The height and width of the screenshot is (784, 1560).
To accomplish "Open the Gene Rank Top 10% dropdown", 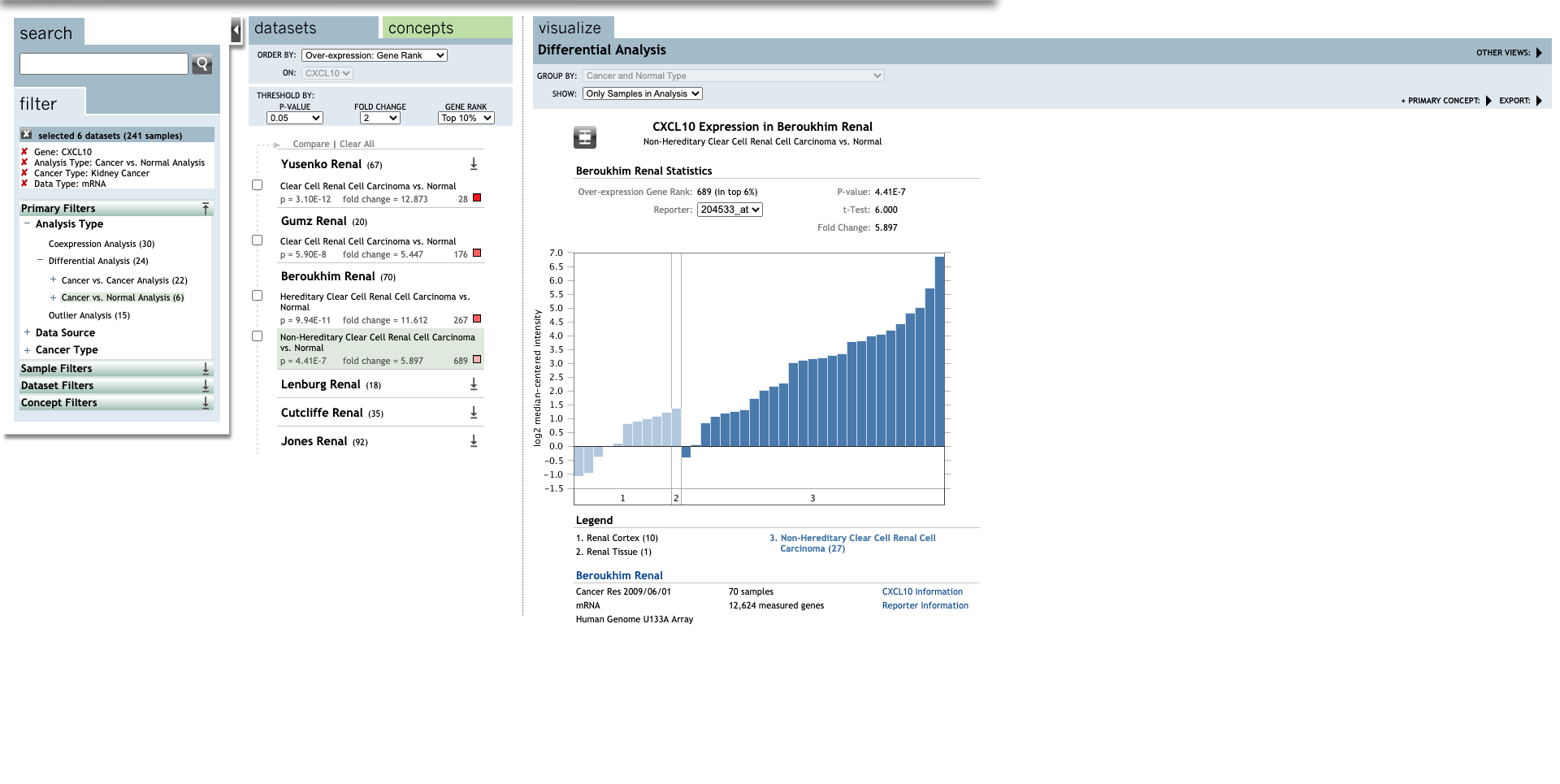I will 466,118.
